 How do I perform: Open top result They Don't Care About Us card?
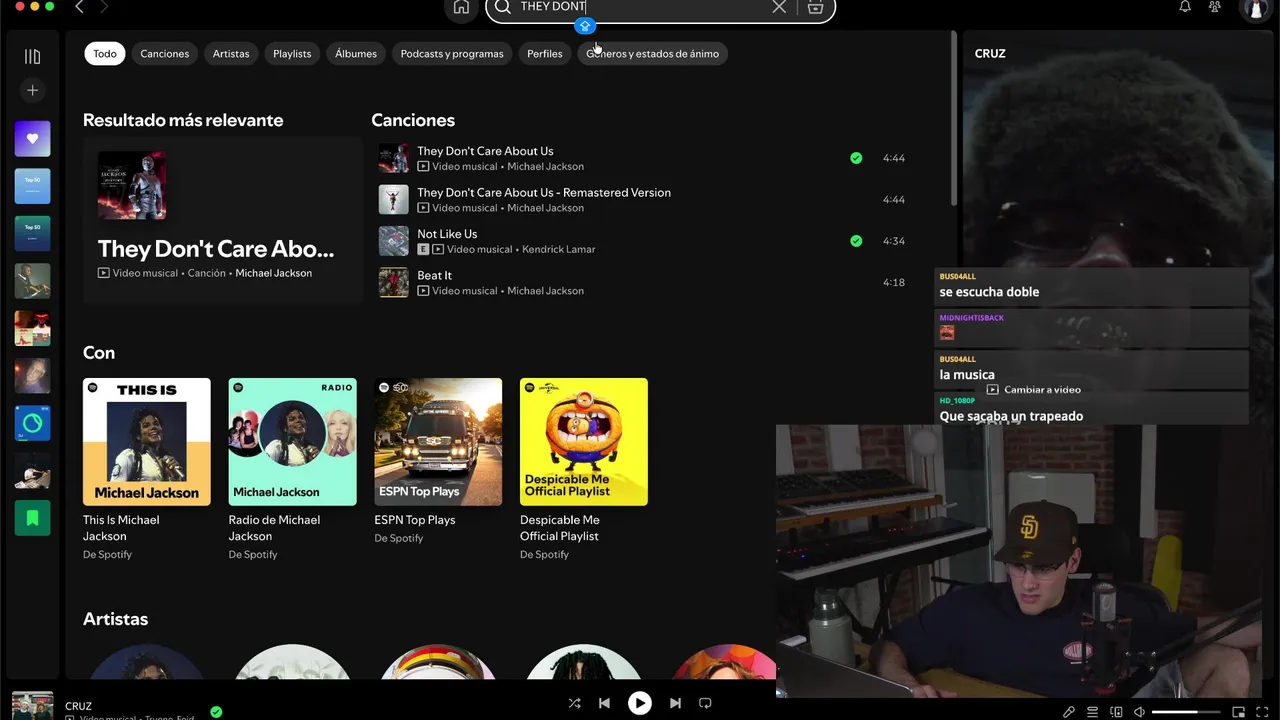pos(222,220)
